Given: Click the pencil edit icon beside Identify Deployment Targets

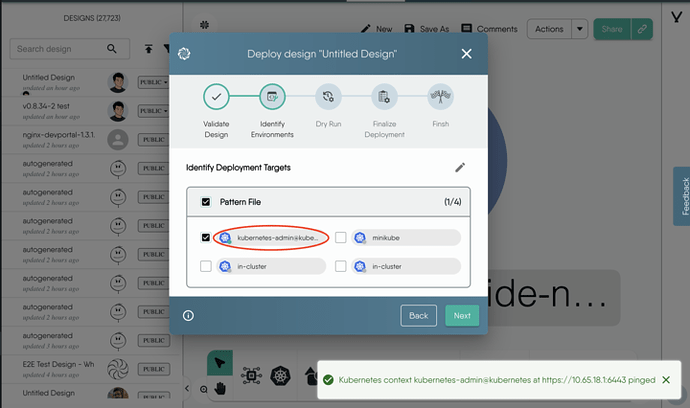Looking at the screenshot, I should 460,168.
